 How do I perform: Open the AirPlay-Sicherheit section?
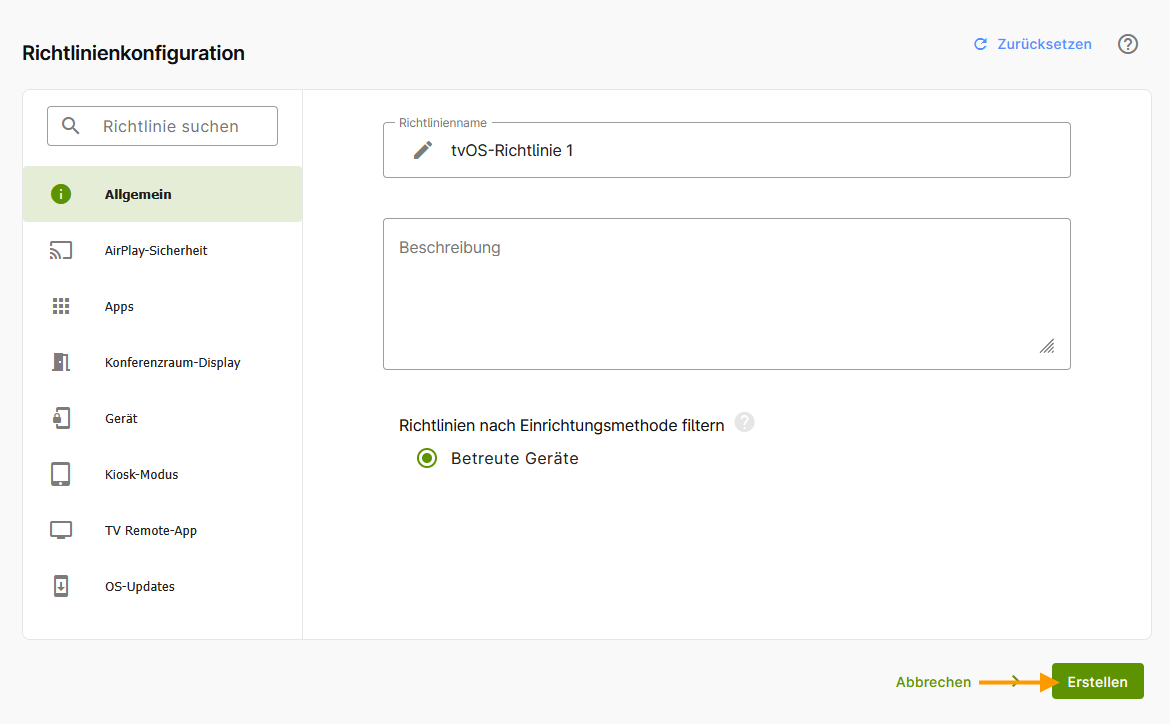(x=163, y=250)
